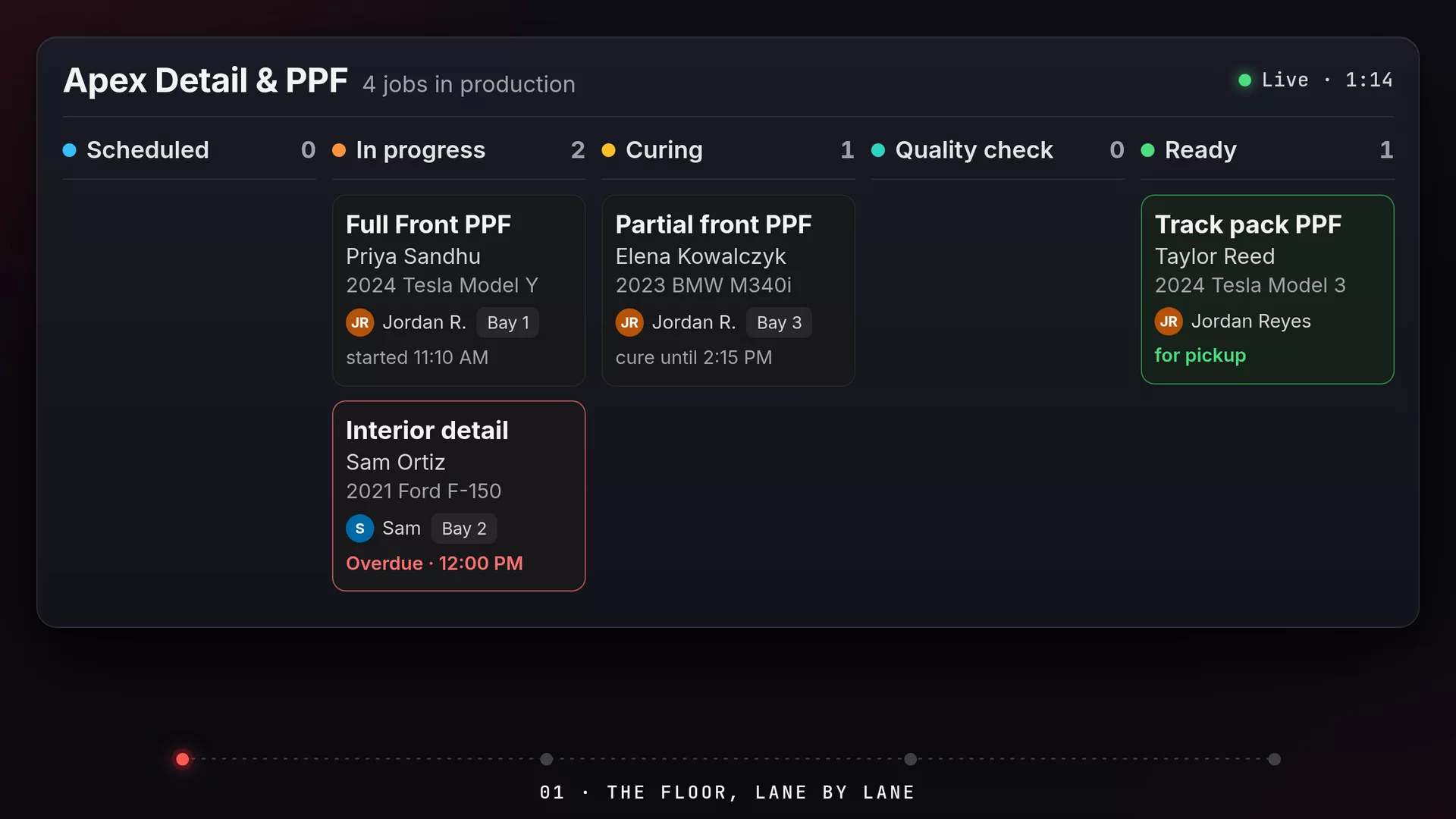
Task: Click the teal Quality check lane dot
Action: coord(878,150)
